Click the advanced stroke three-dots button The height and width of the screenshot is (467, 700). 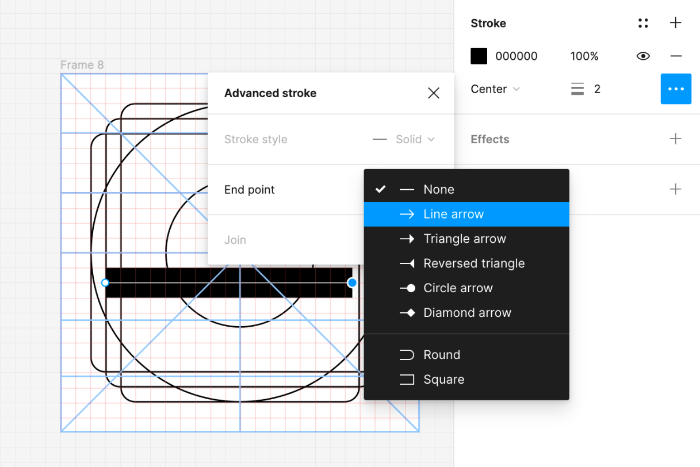(x=676, y=89)
